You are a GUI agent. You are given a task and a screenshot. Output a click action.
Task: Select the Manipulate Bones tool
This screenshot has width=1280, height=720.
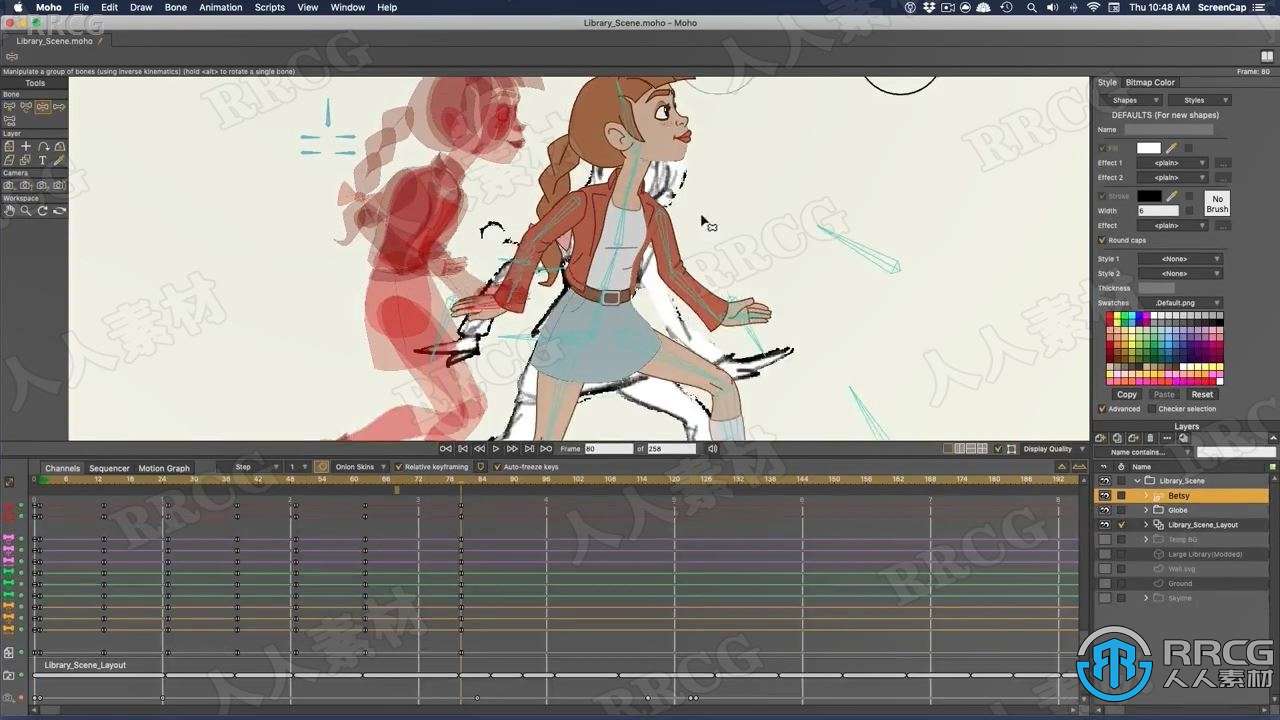(x=43, y=106)
